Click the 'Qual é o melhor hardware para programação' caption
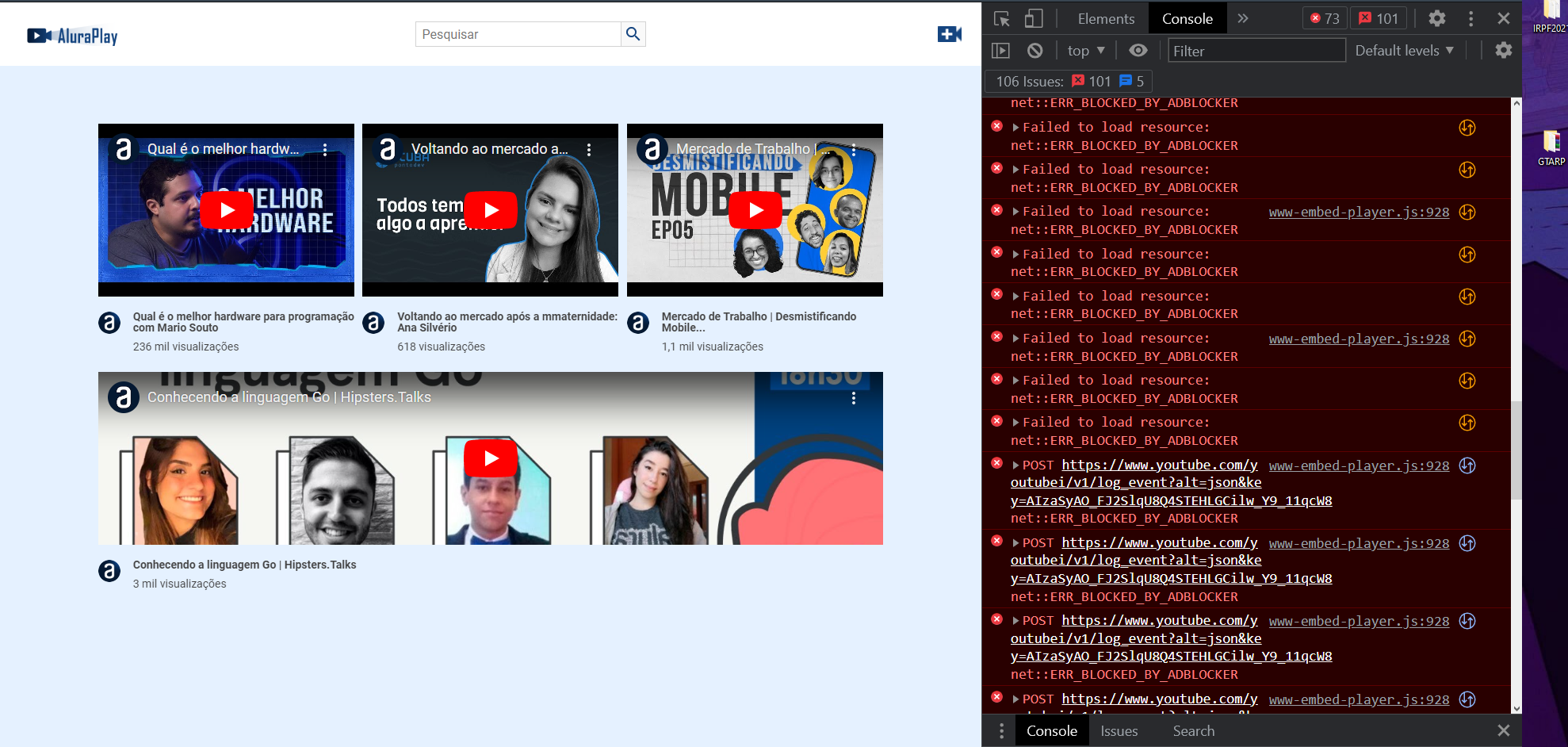 [x=243, y=322]
